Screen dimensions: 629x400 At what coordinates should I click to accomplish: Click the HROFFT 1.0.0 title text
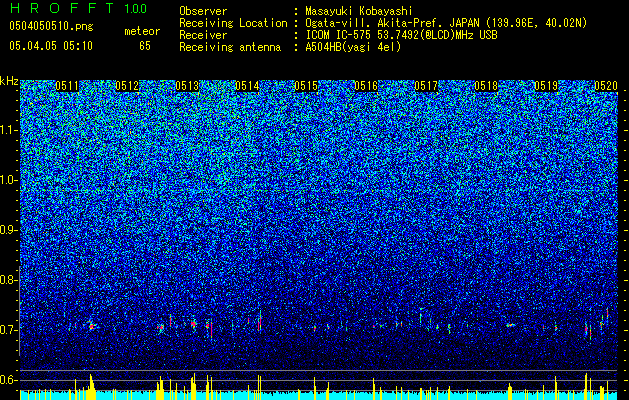click(78, 8)
